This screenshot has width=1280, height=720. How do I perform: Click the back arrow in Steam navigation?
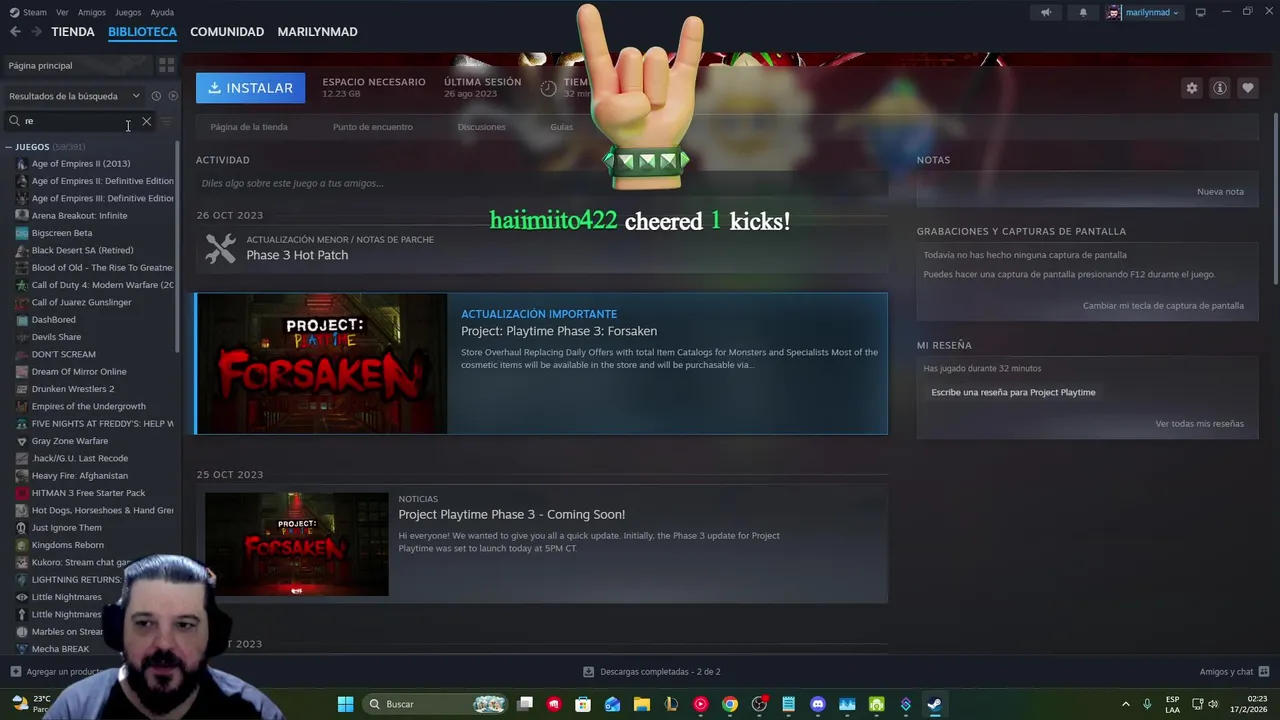click(15, 32)
